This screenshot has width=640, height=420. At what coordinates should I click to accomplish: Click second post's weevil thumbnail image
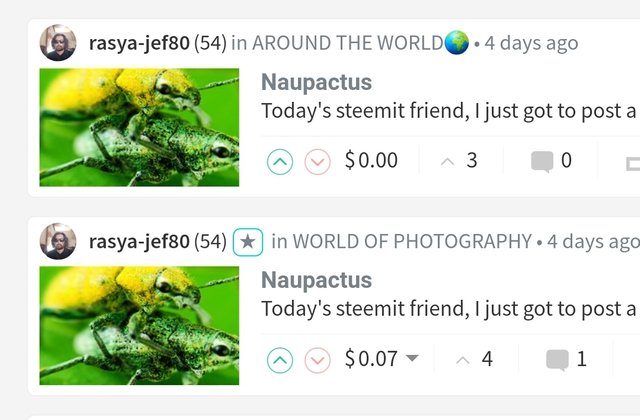(139, 326)
